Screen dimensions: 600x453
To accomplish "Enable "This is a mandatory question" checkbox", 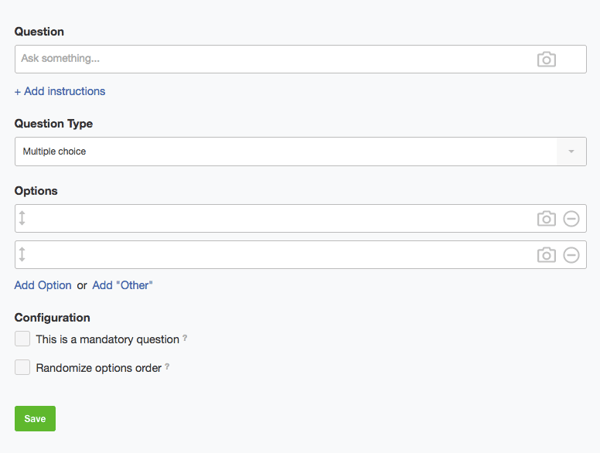I will 22,339.
